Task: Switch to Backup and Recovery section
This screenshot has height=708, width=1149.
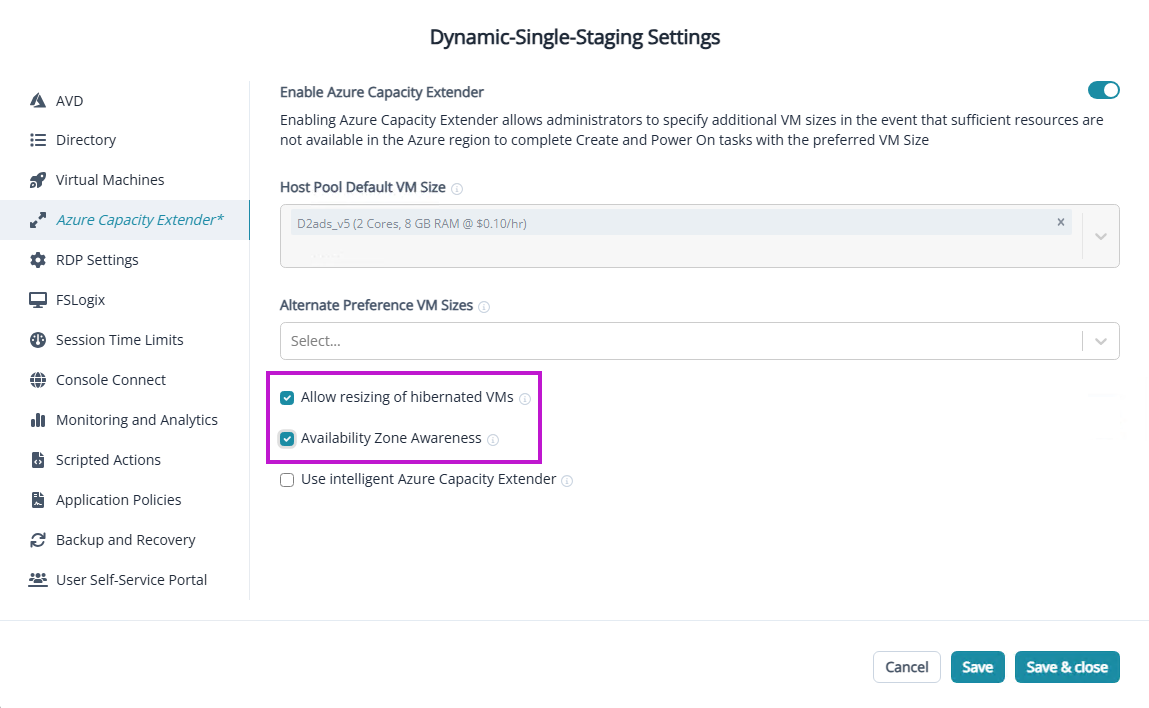Action: [x=125, y=540]
